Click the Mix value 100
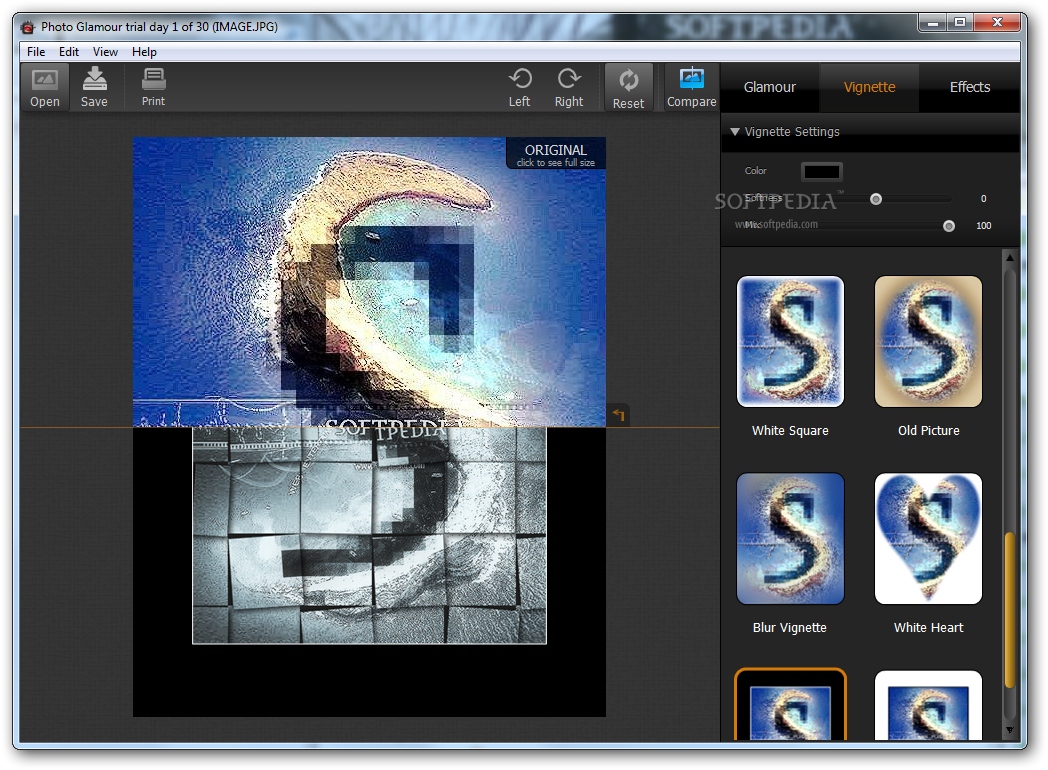 tap(983, 226)
